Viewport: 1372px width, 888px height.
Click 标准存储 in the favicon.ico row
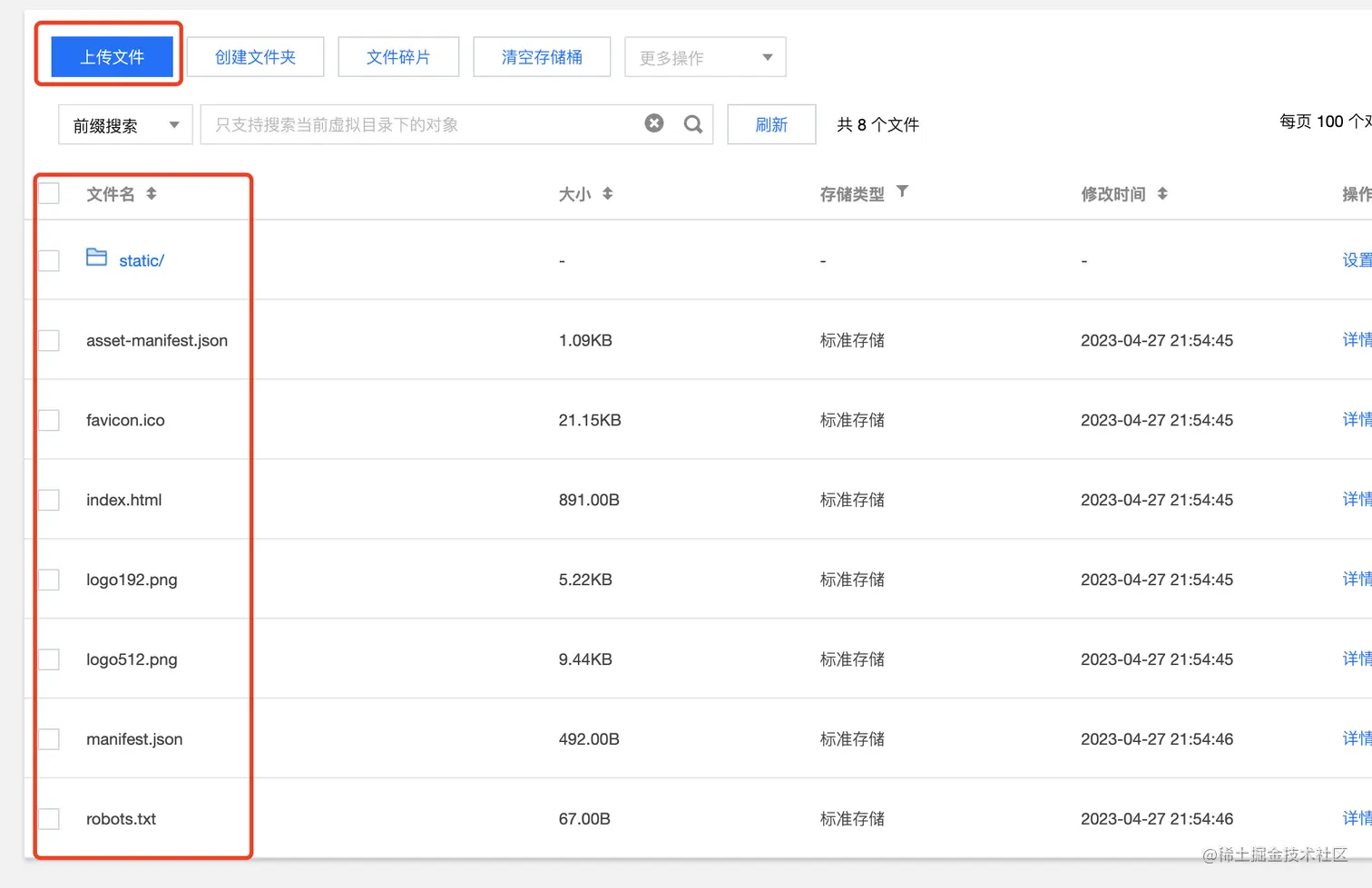point(852,420)
